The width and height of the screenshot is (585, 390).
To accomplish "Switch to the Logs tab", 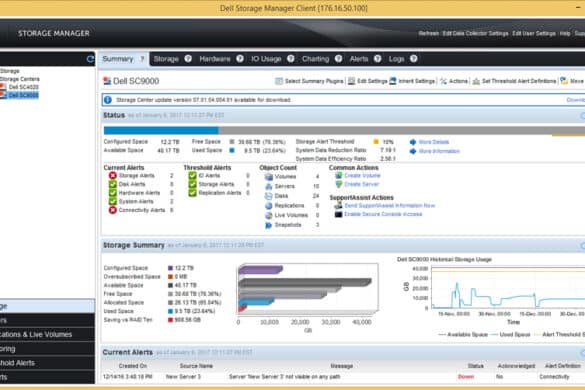I will [x=396, y=59].
